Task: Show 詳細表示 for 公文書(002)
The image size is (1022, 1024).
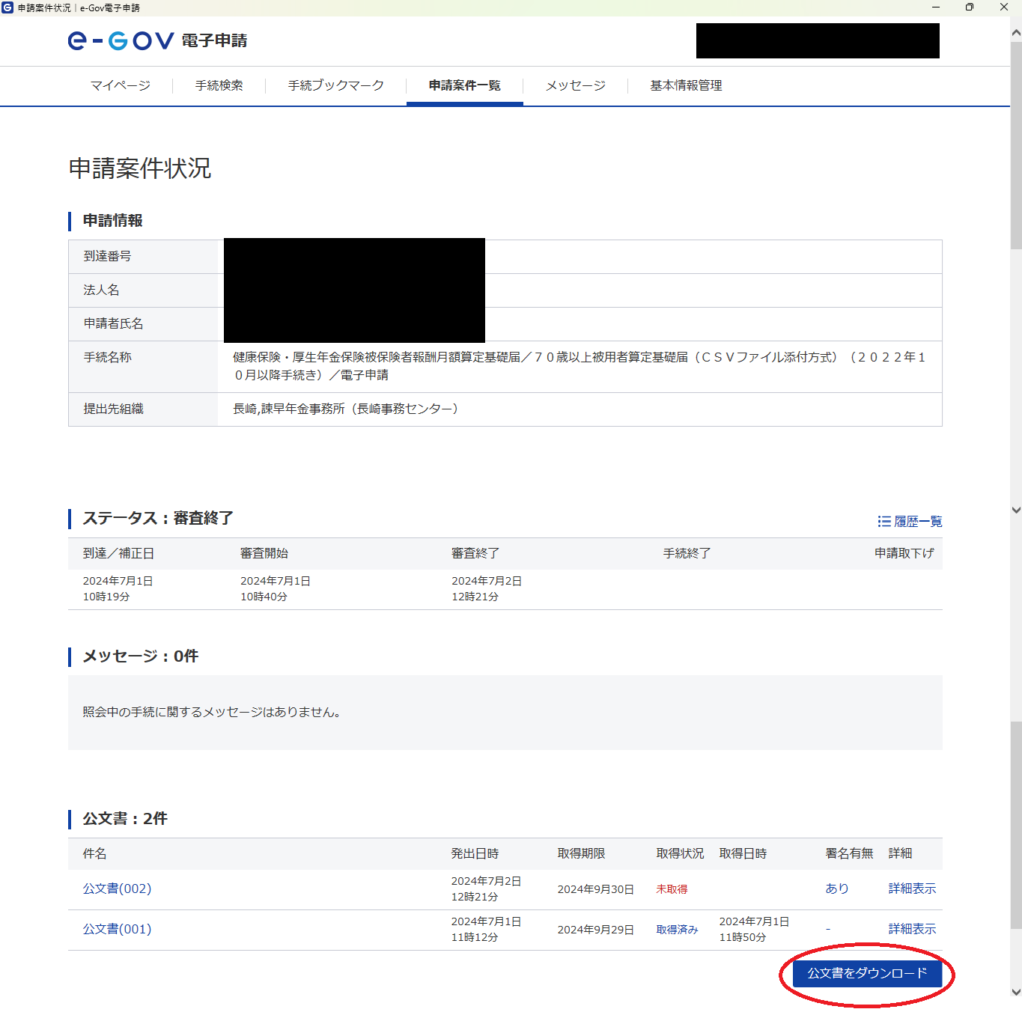Action: coord(912,889)
